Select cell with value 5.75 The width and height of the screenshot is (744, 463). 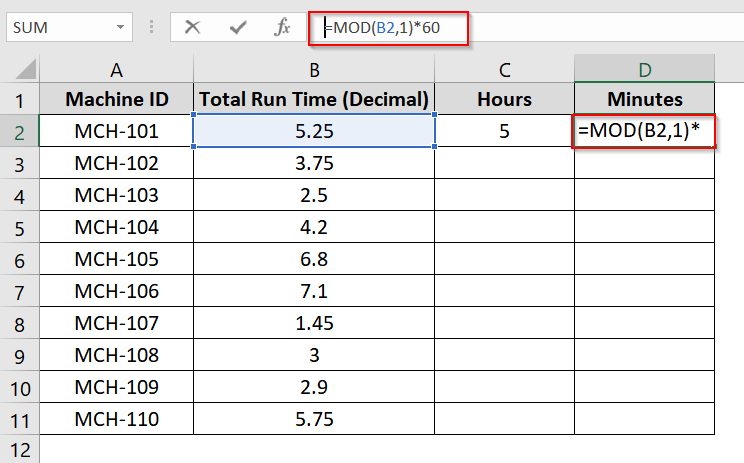click(314, 419)
